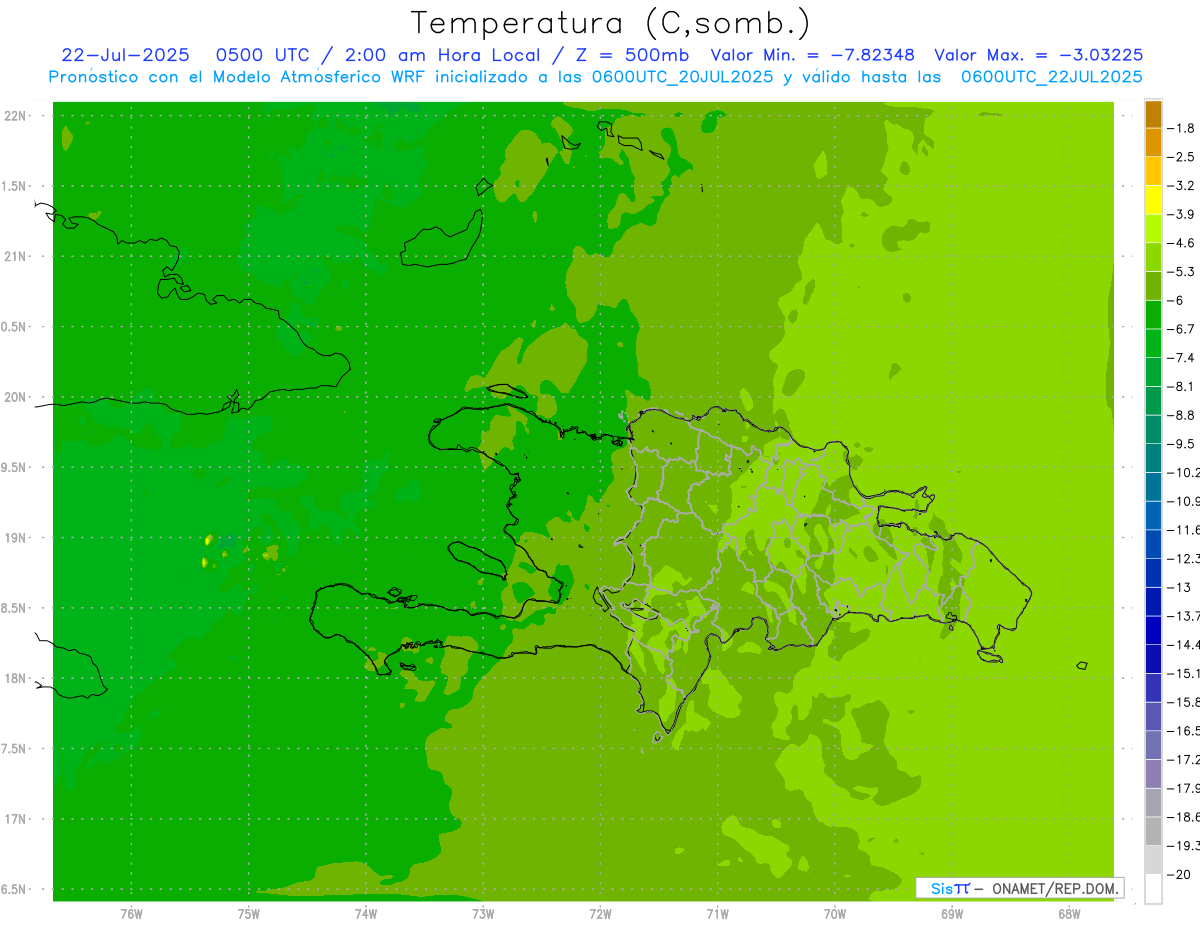Pick the dark blue swatch between -13 and -13.7

click(1153, 602)
